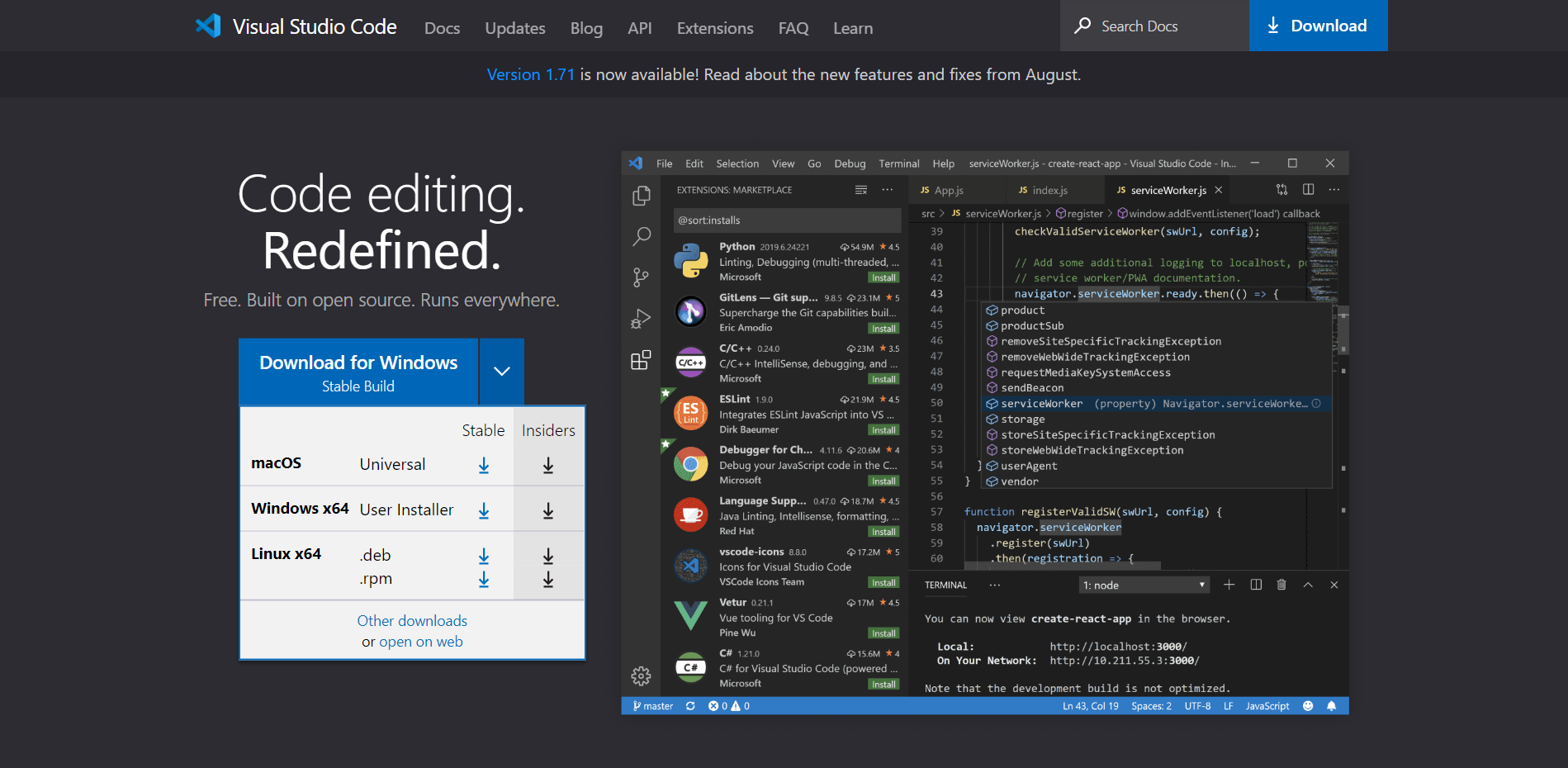
Task: Download the Windows x64 User Installer Stable build
Action: click(484, 511)
